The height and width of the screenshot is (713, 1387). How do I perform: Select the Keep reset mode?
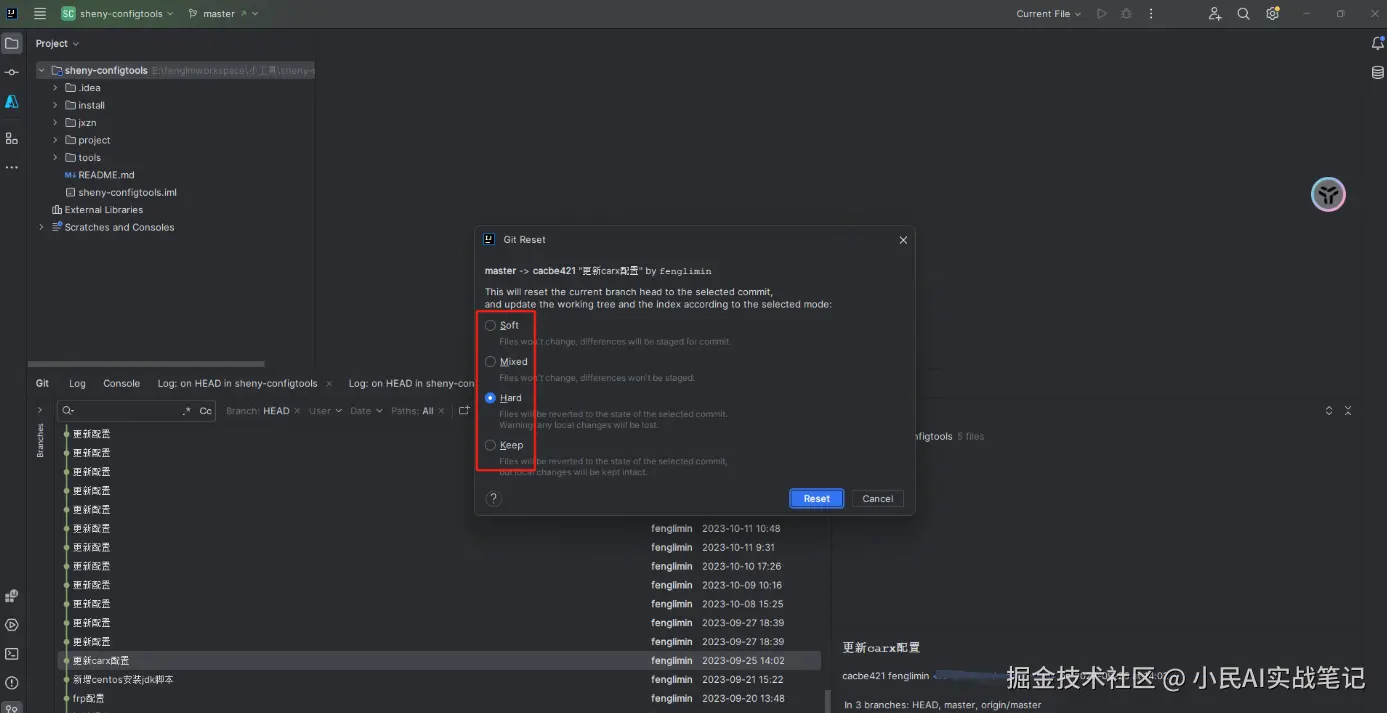[504, 445]
